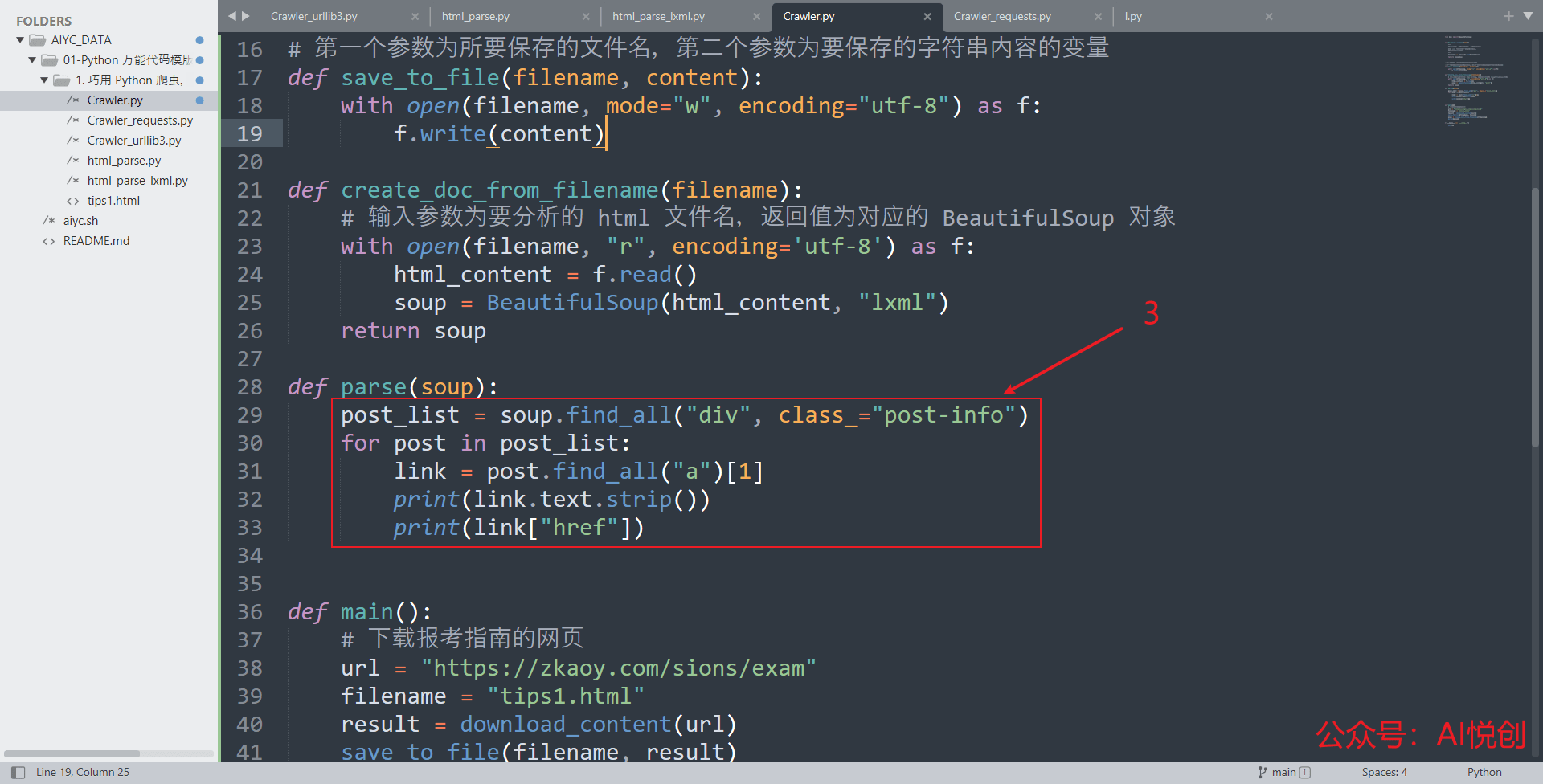The image size is (1543, 784).
Task: Click the 'Line 19, Column 25' status text
Action: 83,773
